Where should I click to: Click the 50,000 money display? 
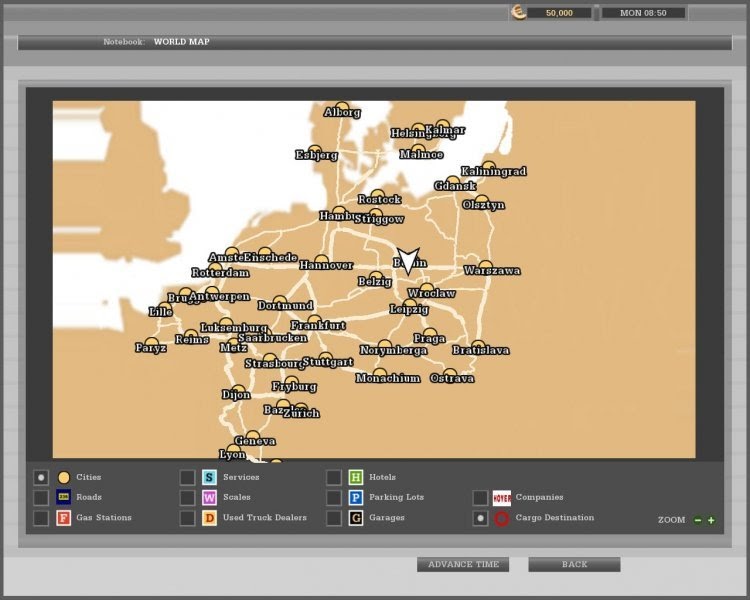[x=559, y=13]
